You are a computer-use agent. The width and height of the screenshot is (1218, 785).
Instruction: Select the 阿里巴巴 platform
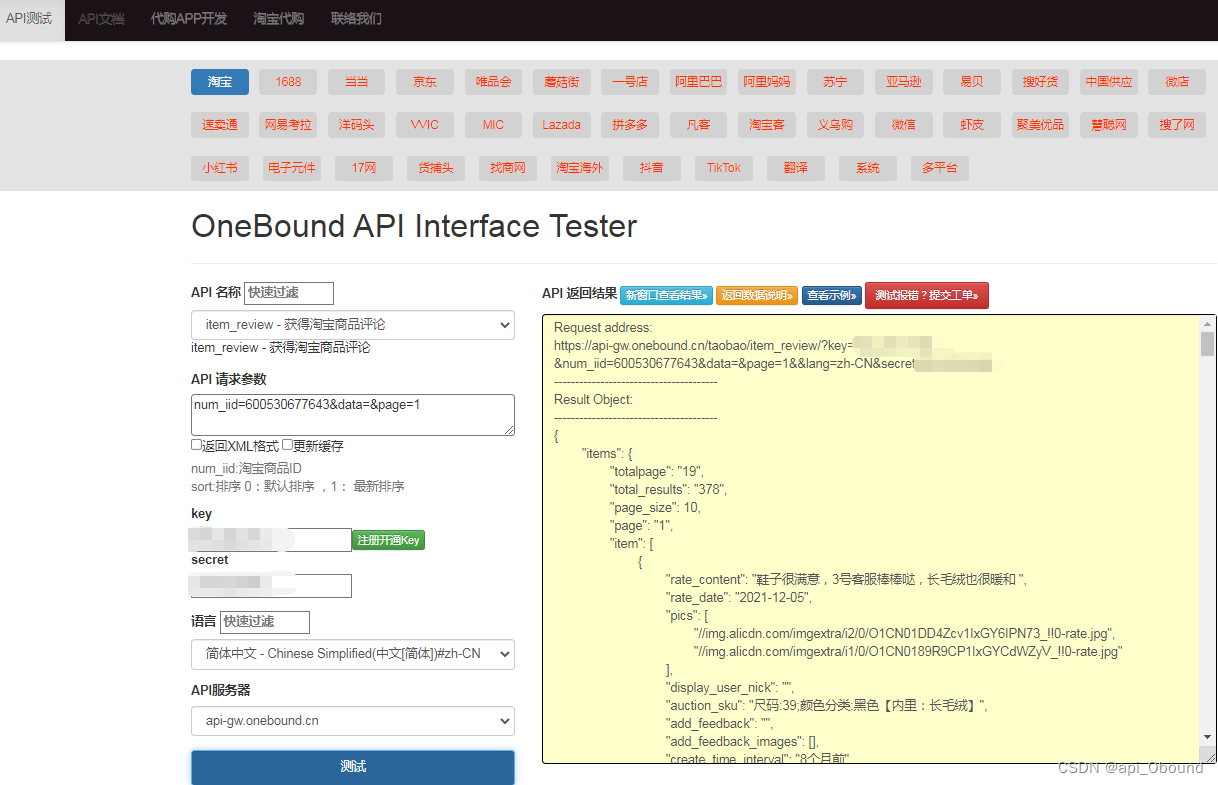[x=698, y=82]
